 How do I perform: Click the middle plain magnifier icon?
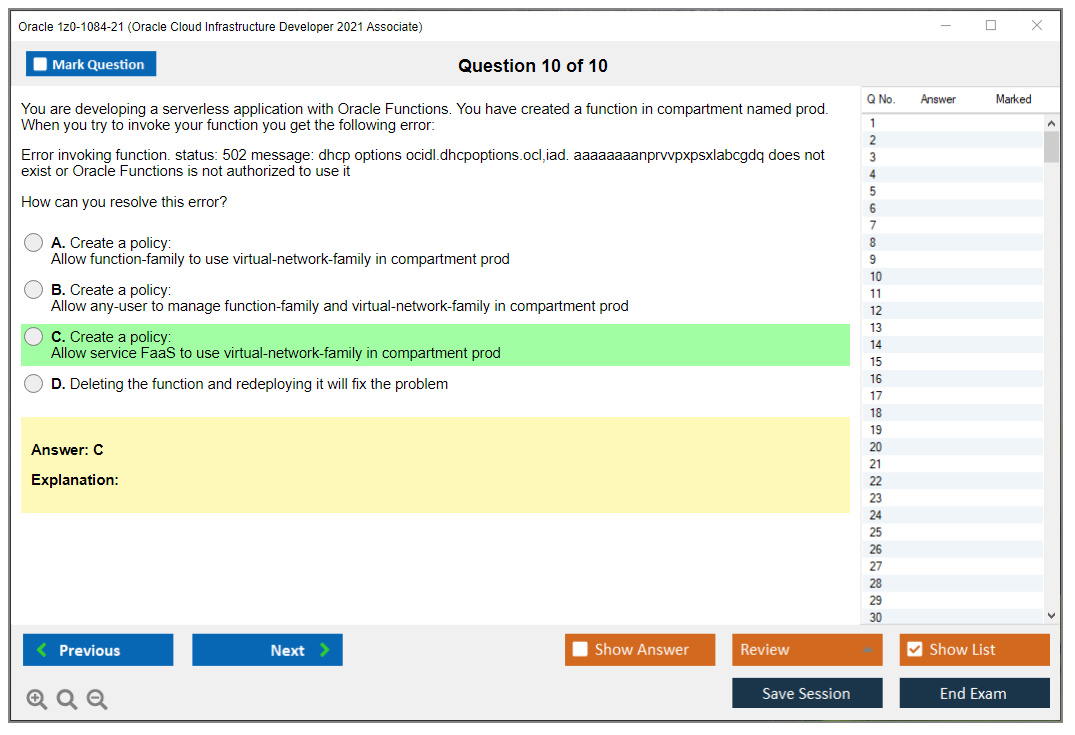tap(66, 699)
